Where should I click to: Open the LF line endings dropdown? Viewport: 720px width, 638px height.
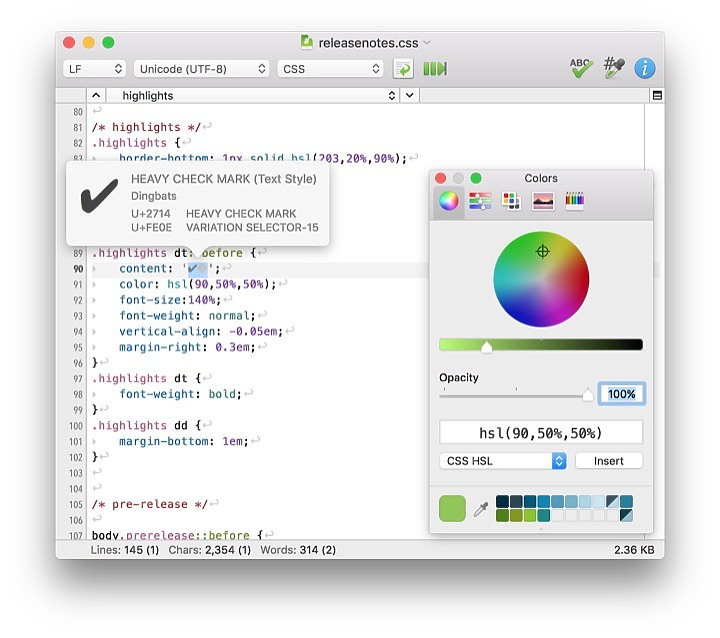pos(94,69)
